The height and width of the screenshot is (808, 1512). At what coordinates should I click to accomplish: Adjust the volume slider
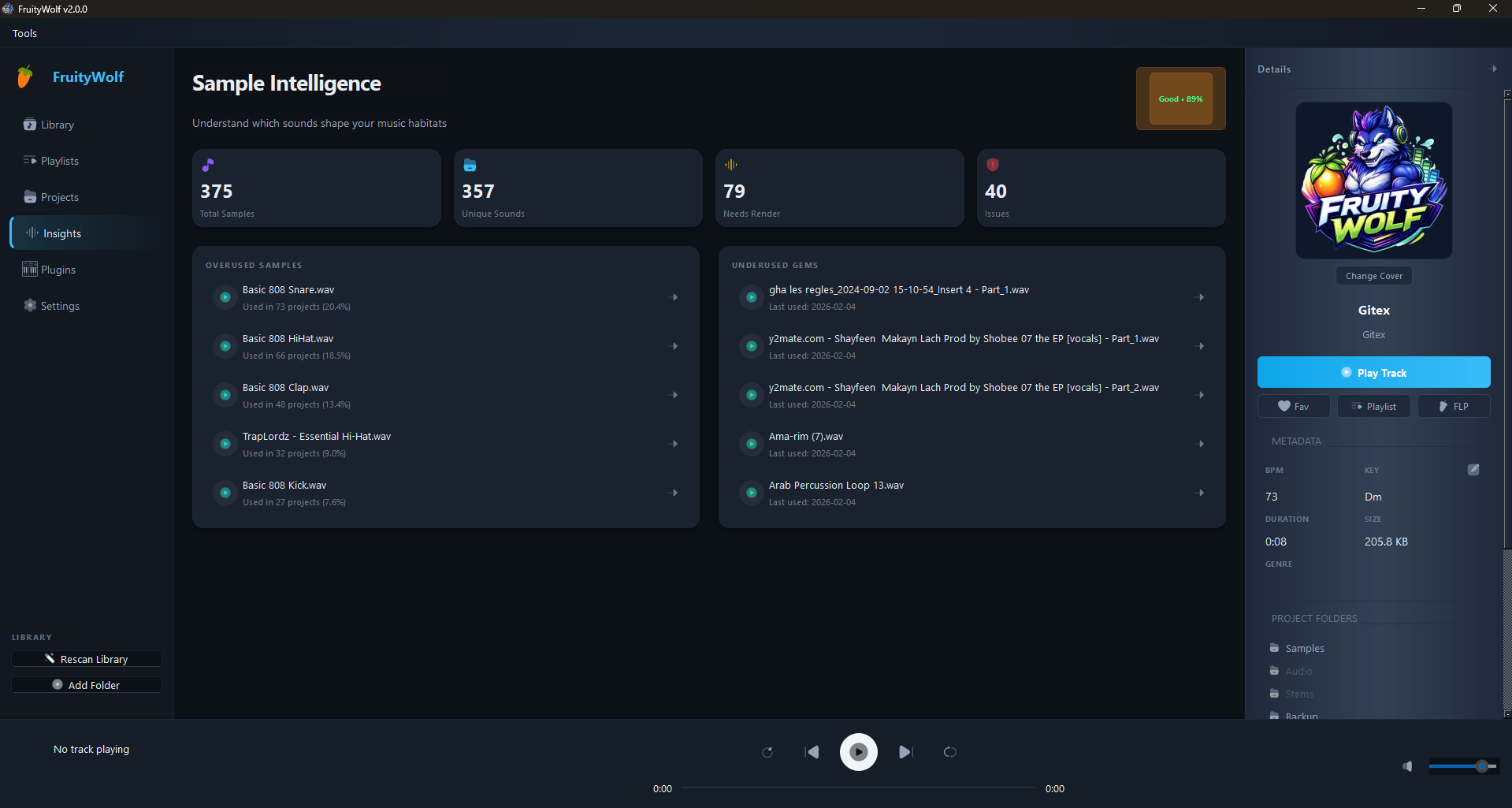tap(1464, 766)
